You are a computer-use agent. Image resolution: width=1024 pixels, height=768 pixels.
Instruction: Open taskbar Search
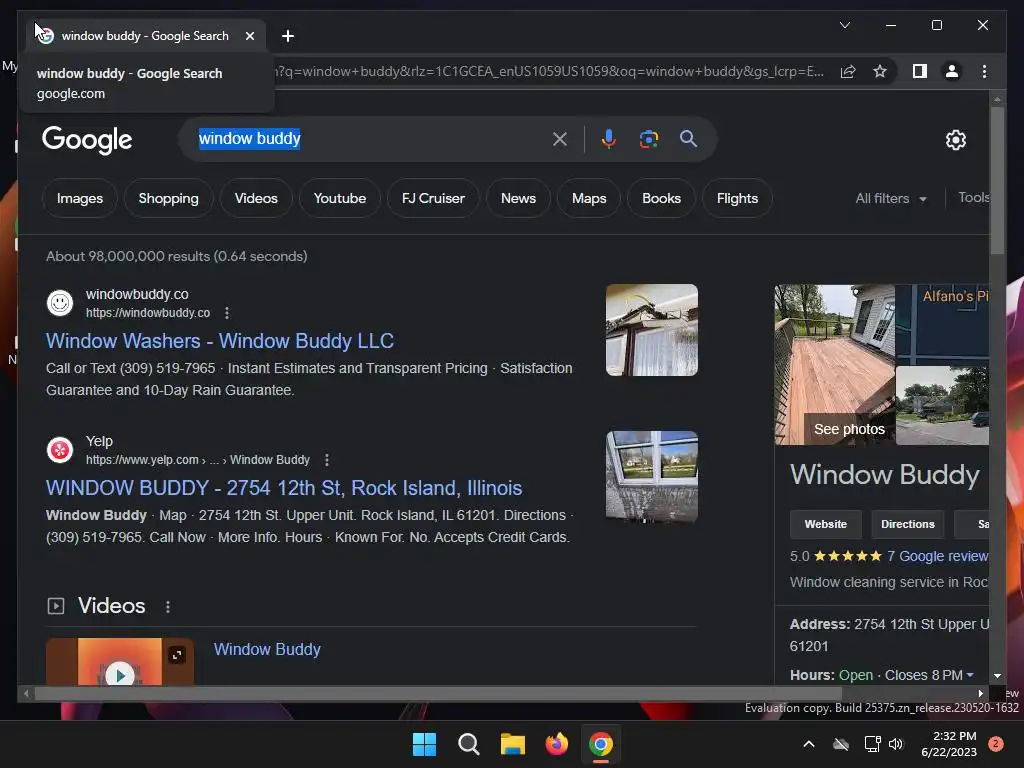click(x=468, y=744)
